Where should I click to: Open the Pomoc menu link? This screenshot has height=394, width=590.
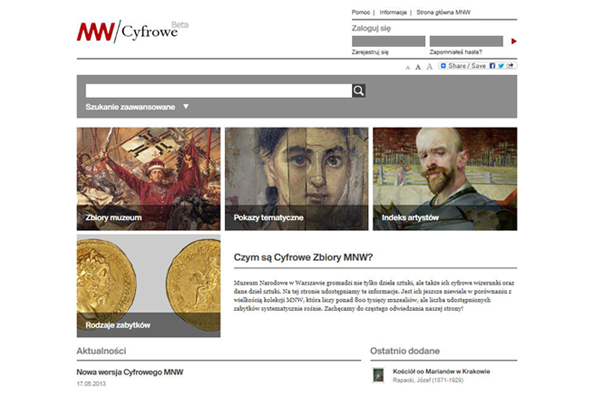[x=361, y=12]
